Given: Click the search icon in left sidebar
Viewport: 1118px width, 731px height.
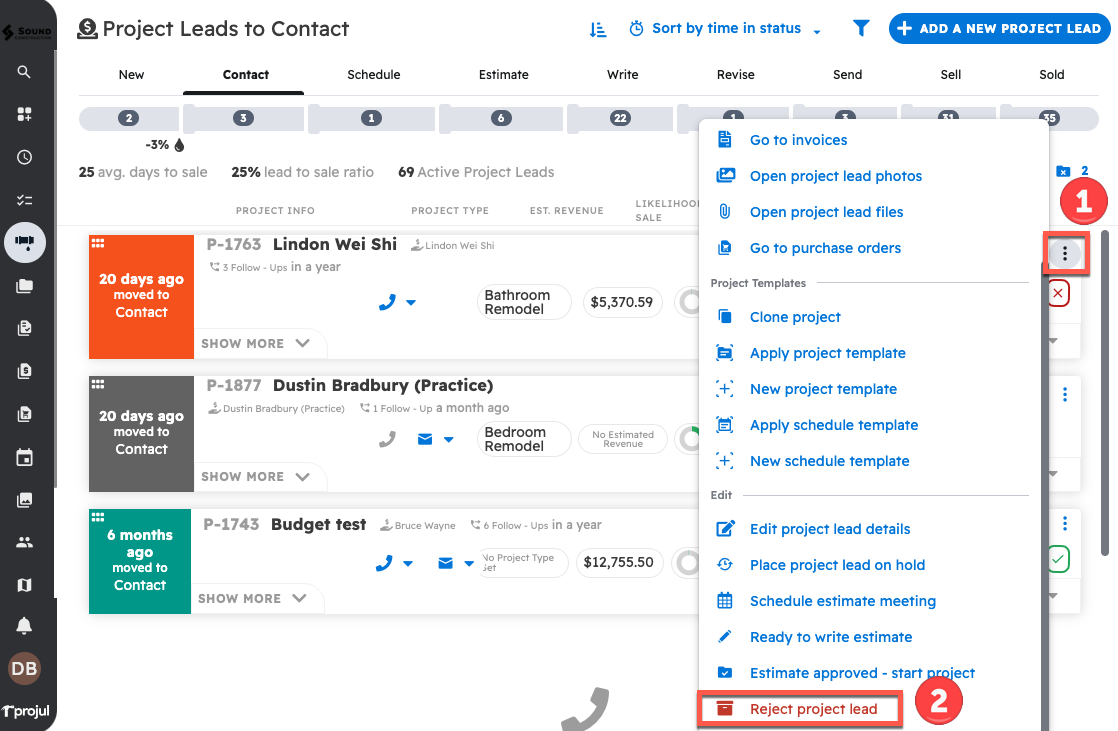Looking at the screenshot, I should [24, 72].
